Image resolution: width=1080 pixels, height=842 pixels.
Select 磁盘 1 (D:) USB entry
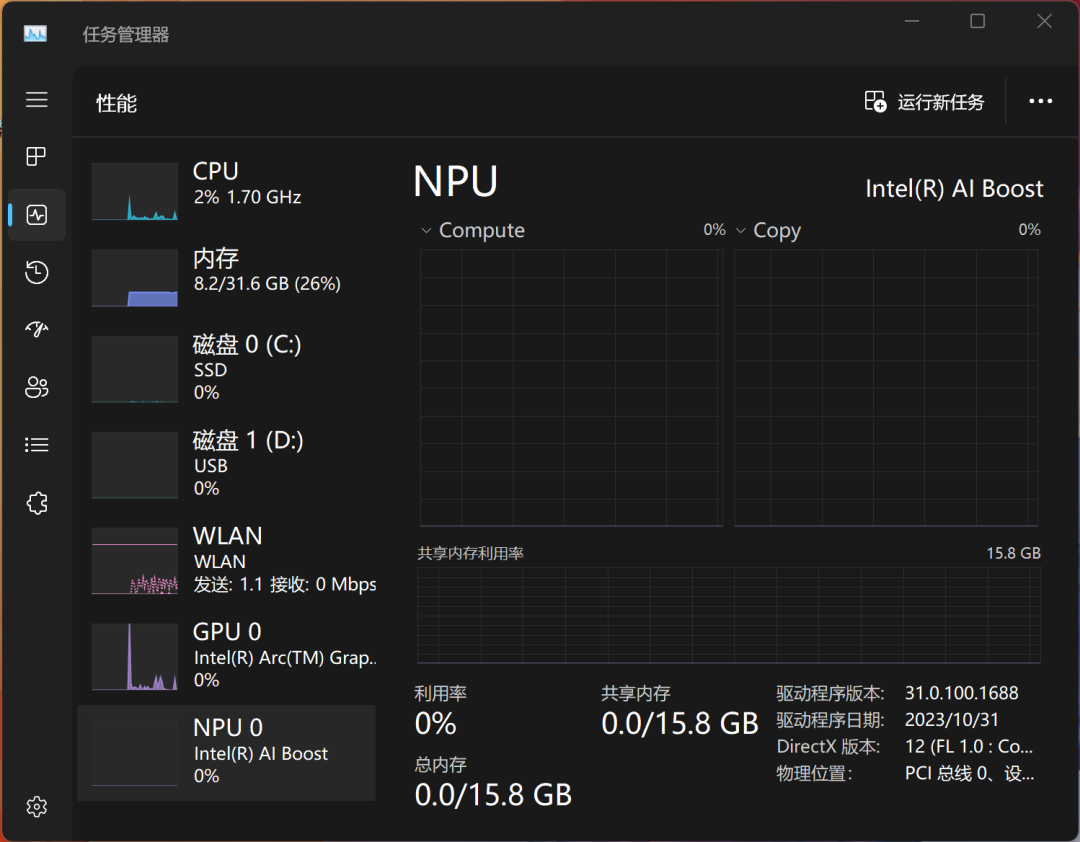tap(227, 464)
